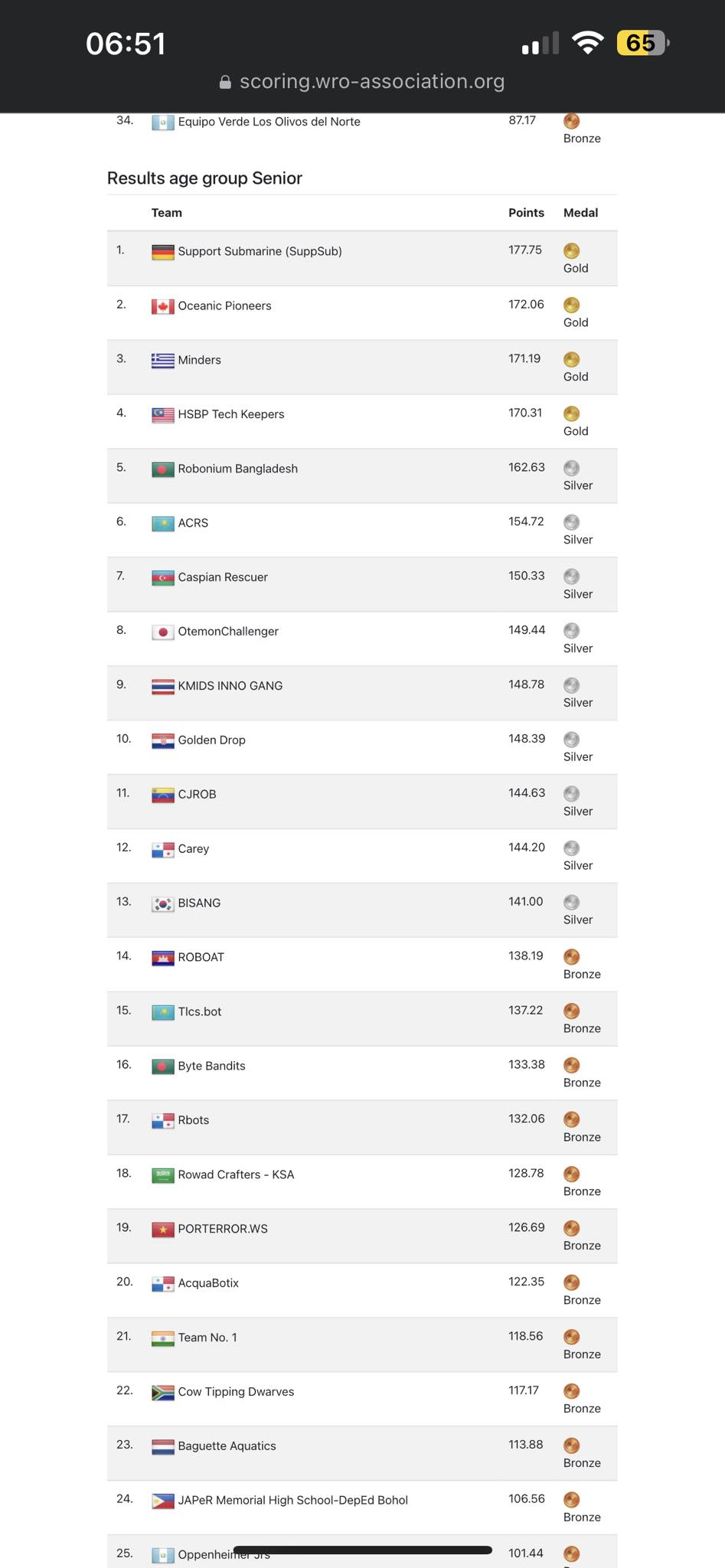The image size is (725, 1568).
Task: Tap the Canadian flag next to Oceanic Pioneers
Action: [162, 306]
